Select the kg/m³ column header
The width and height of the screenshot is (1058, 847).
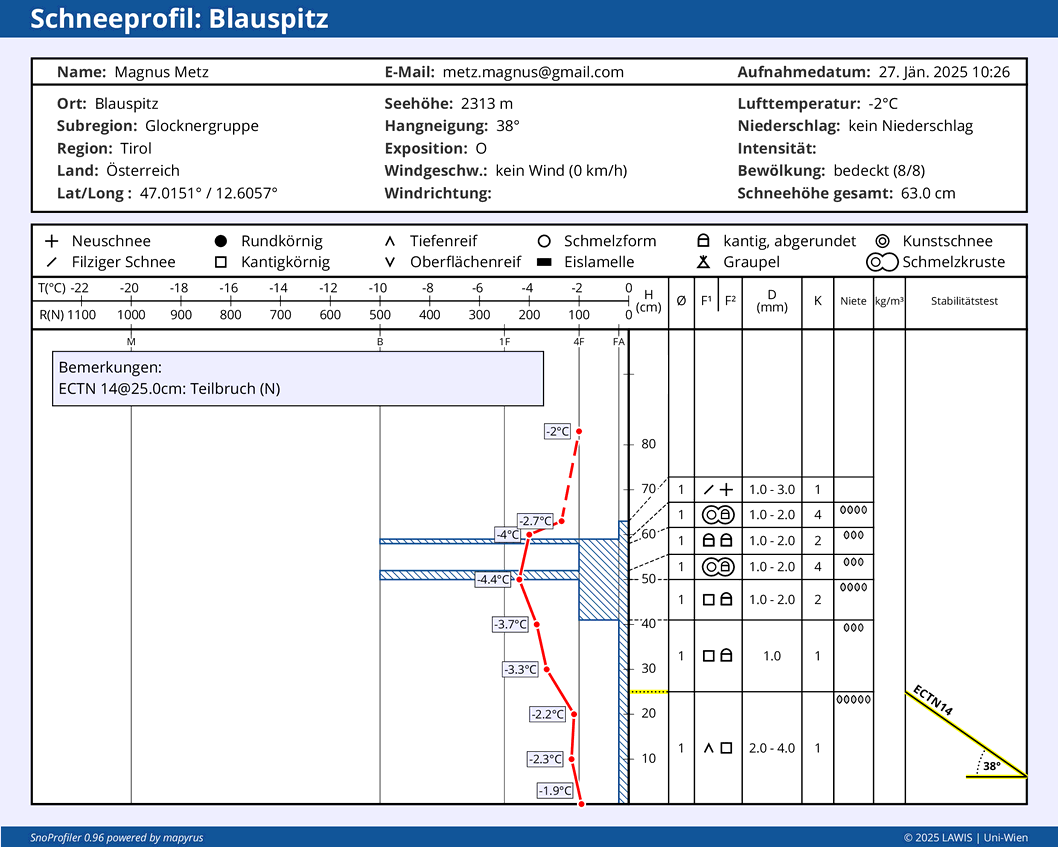coord(889,301)
